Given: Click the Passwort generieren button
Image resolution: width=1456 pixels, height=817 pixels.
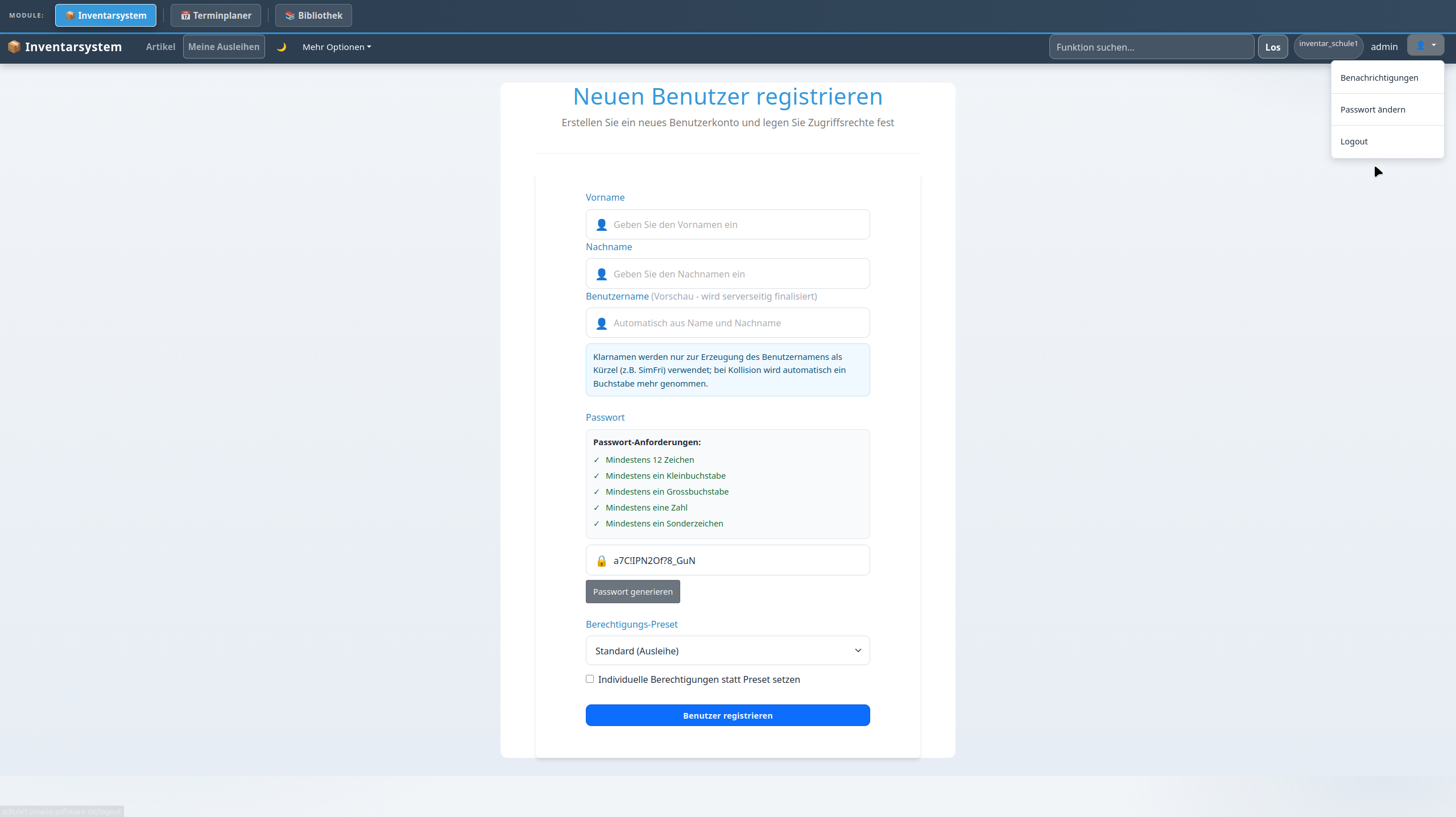Looking at the screenshot, I should [x=632, y=591].
